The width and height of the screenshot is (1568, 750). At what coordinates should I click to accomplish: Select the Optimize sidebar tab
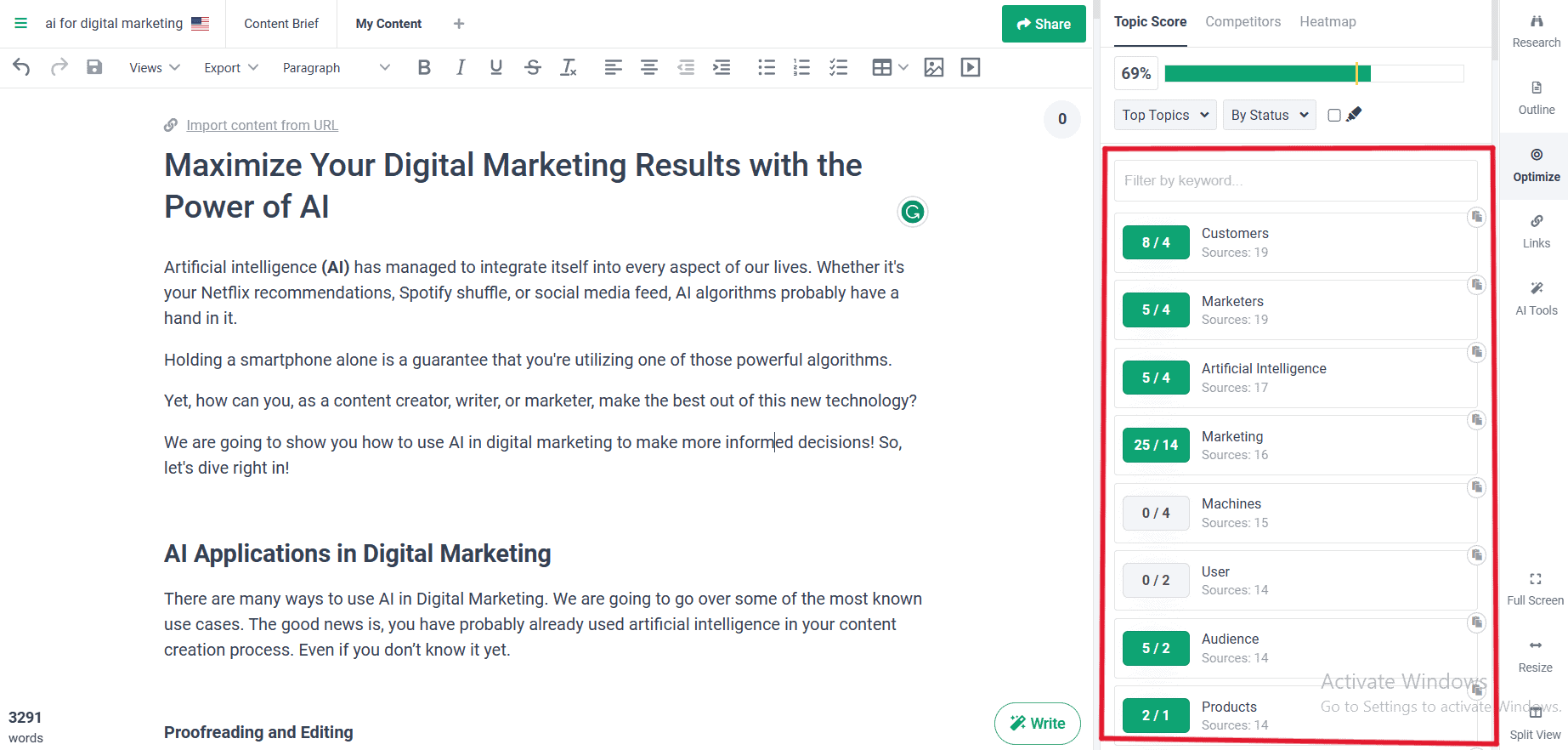[1537, 166]
